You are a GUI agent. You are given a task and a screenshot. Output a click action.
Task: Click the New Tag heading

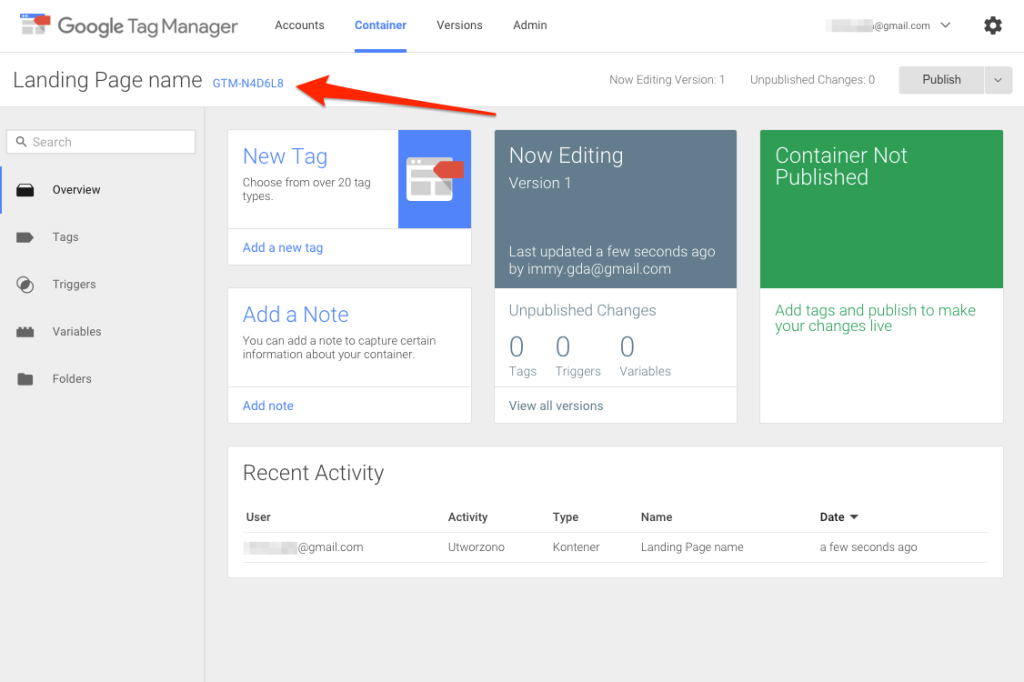(285, 156)
